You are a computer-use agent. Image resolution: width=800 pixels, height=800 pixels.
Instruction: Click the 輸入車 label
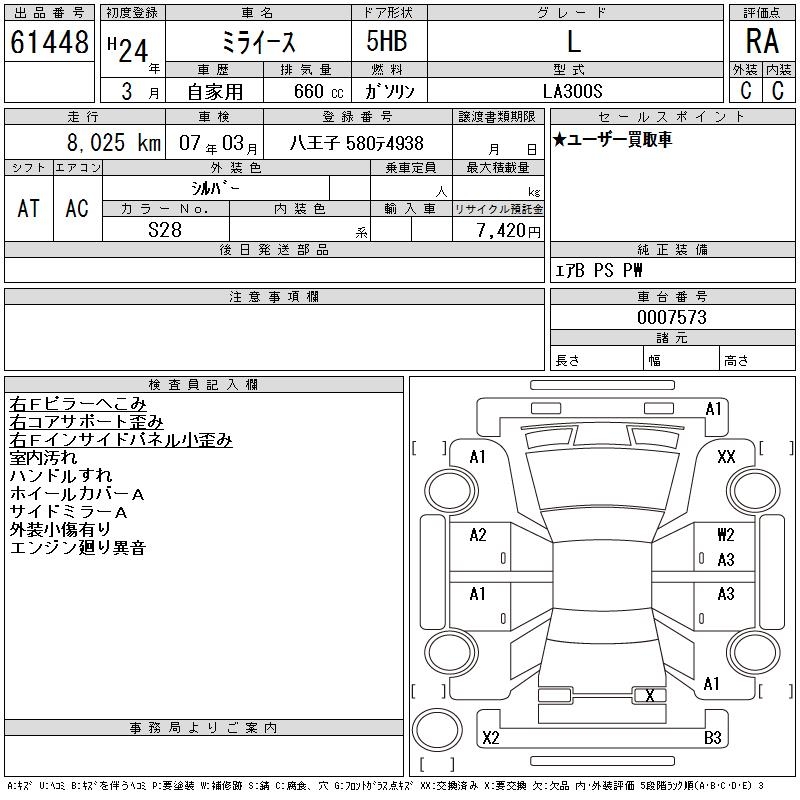click(411, 209)
